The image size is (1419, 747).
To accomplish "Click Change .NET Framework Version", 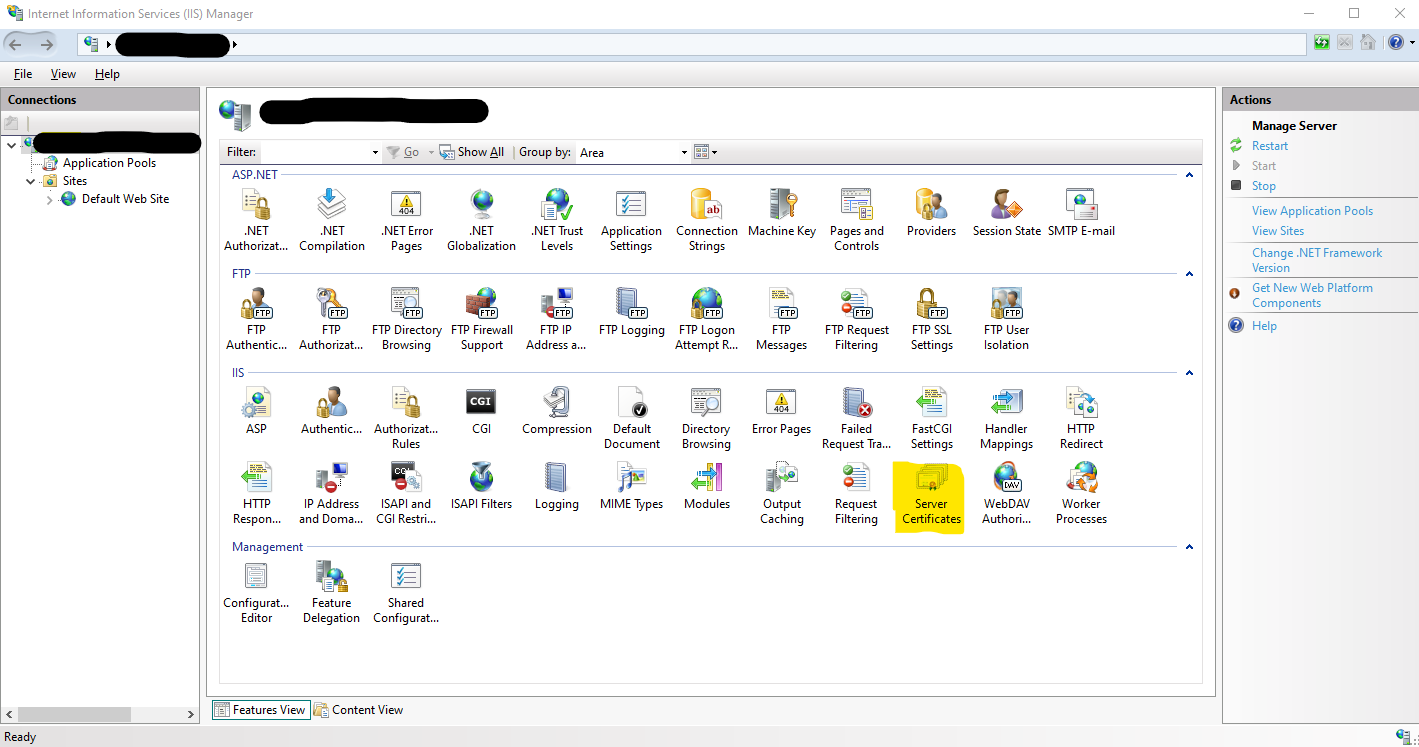I will (1317, 260).
